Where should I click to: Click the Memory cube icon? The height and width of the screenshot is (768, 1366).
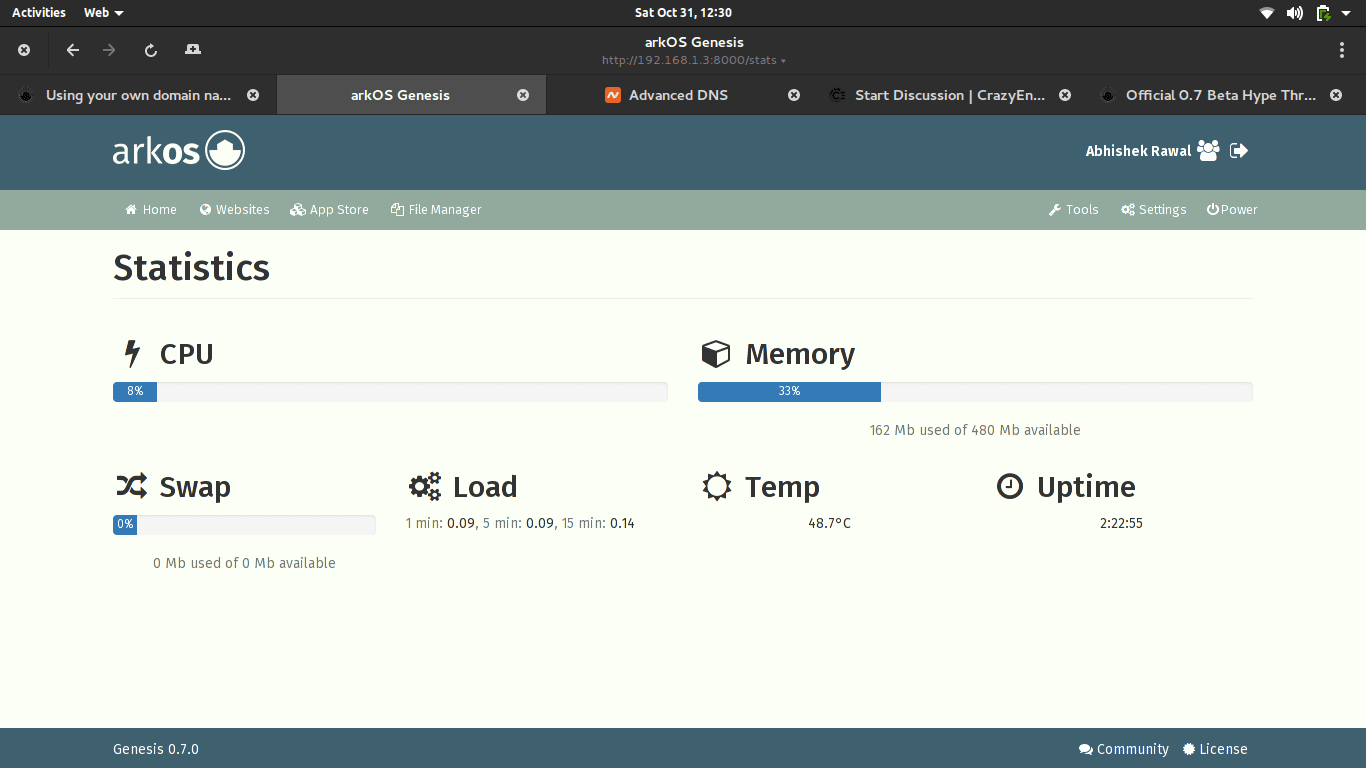715,354
